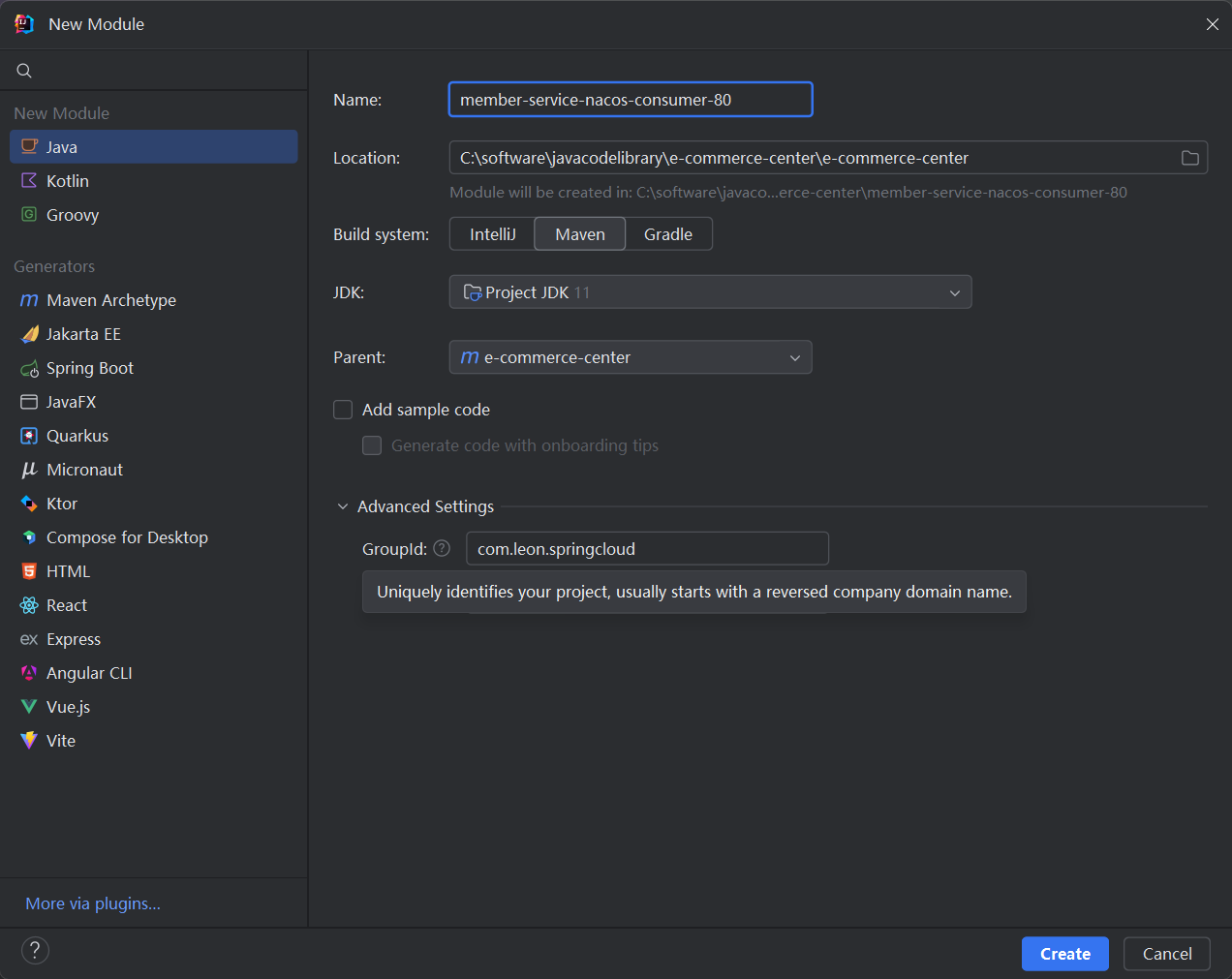This screenshot has width=1232, height=979.
Task: Pick the Vue.js generator icon
Action: coord(29,707)
